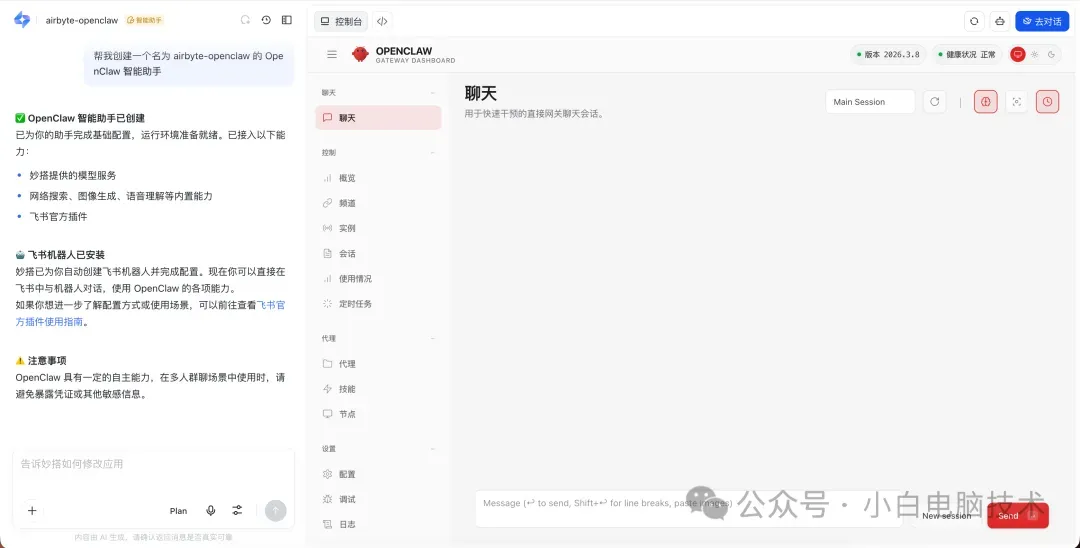Select 聊天 in the sidebar
This screenshot has width=1080, height=548.
click(378, 118)
